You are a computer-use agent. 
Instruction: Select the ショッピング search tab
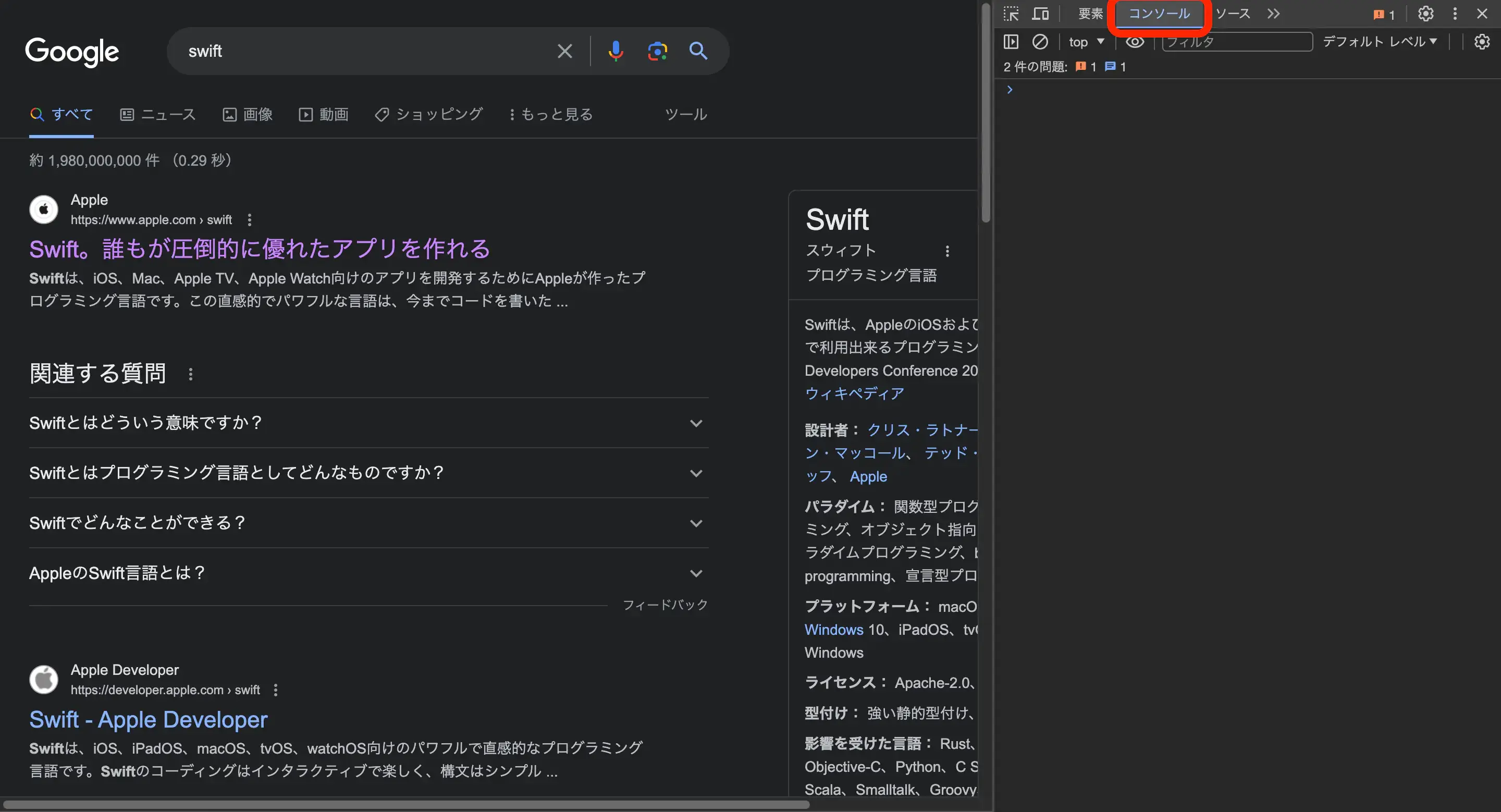click(x=428, y=115)
